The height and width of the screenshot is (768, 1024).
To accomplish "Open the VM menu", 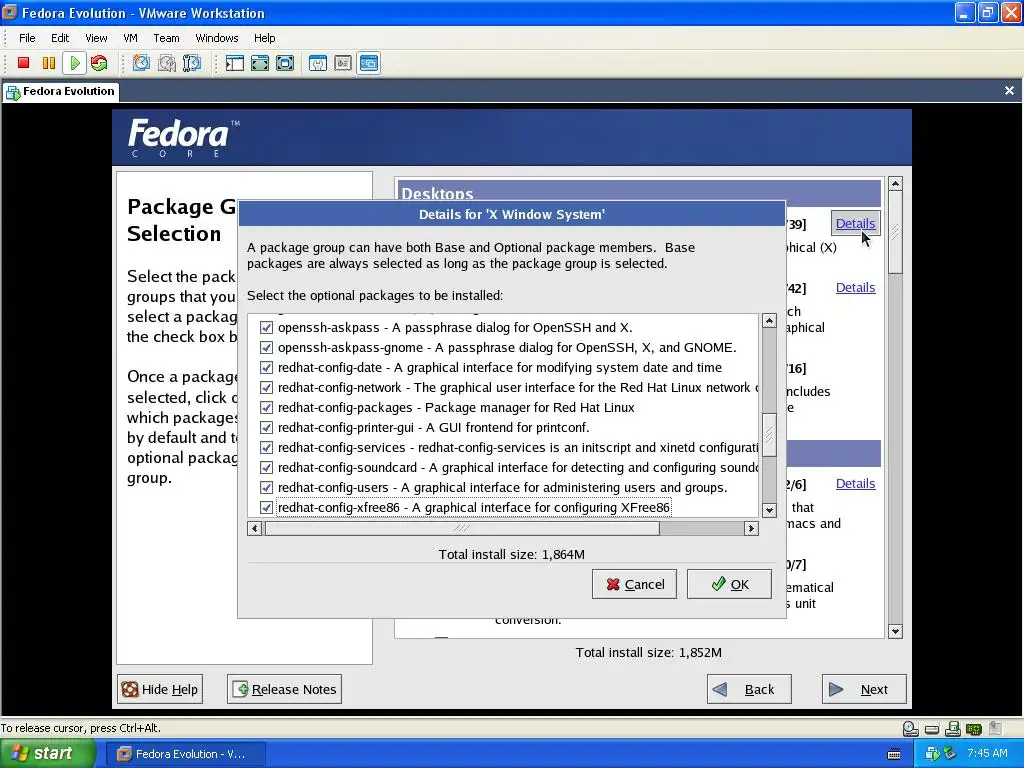I will point(131,38).
